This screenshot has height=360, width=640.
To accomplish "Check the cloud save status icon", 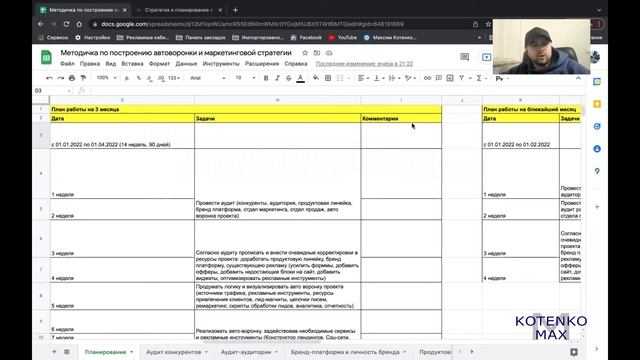I will 329,53.
